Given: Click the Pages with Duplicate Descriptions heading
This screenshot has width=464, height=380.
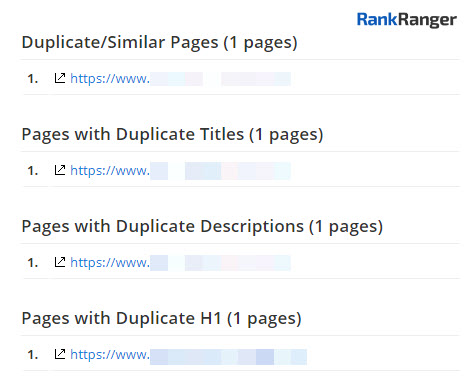Looking at the screenshot, I should pyautogui.click(x=202, y=227).
